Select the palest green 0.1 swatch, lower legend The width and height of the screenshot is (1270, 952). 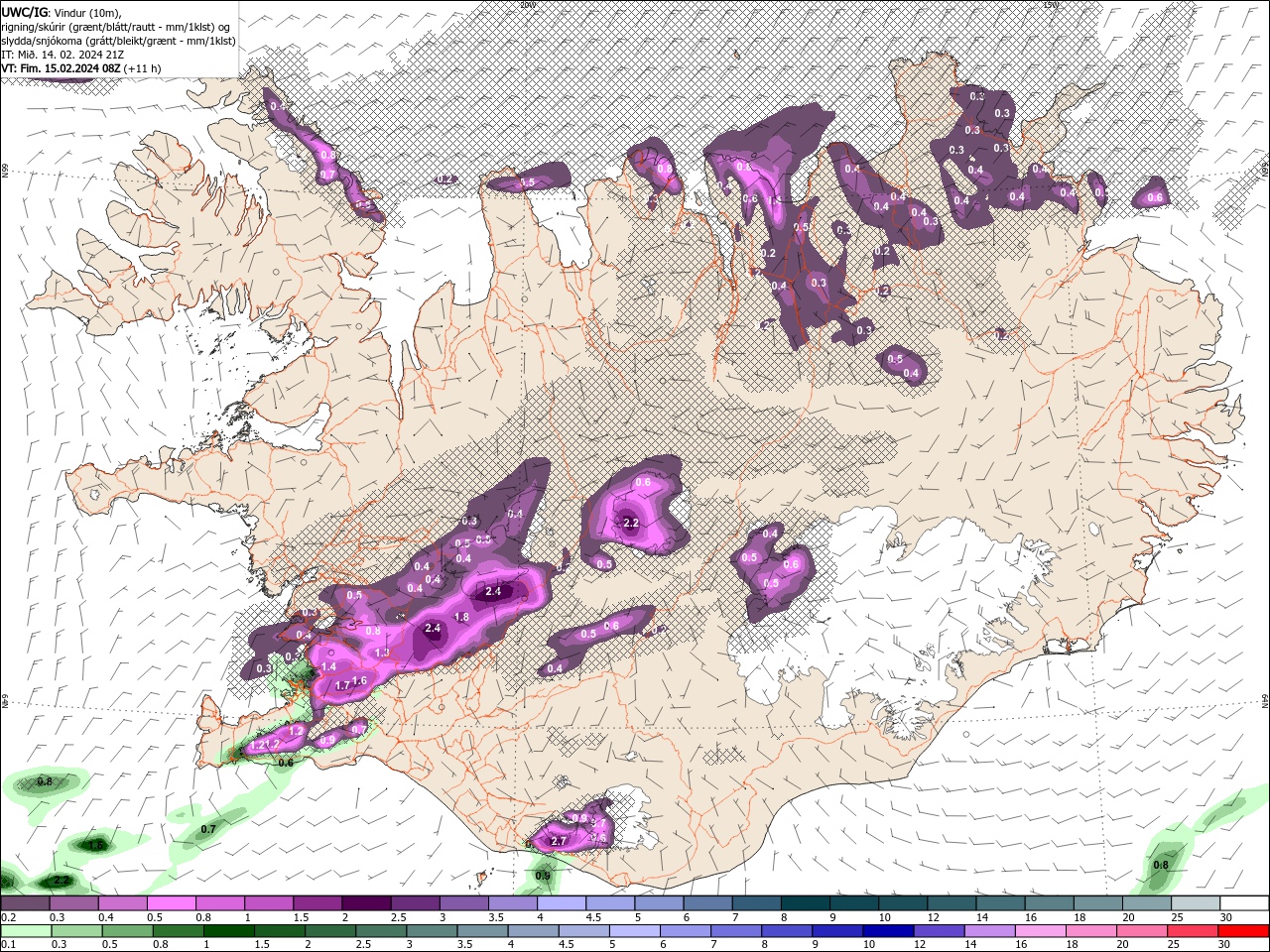(x=27, y=931)
